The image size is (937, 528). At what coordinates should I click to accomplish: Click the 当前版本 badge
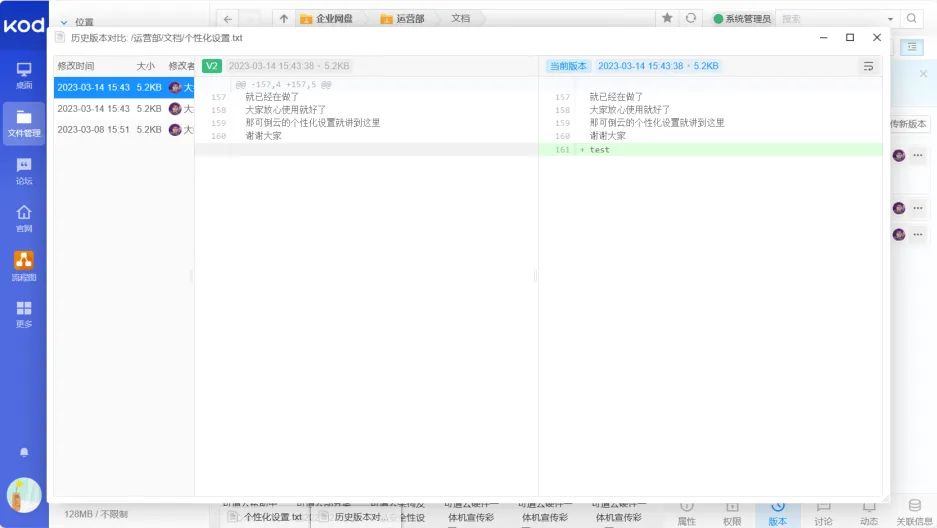coord(568,66)
